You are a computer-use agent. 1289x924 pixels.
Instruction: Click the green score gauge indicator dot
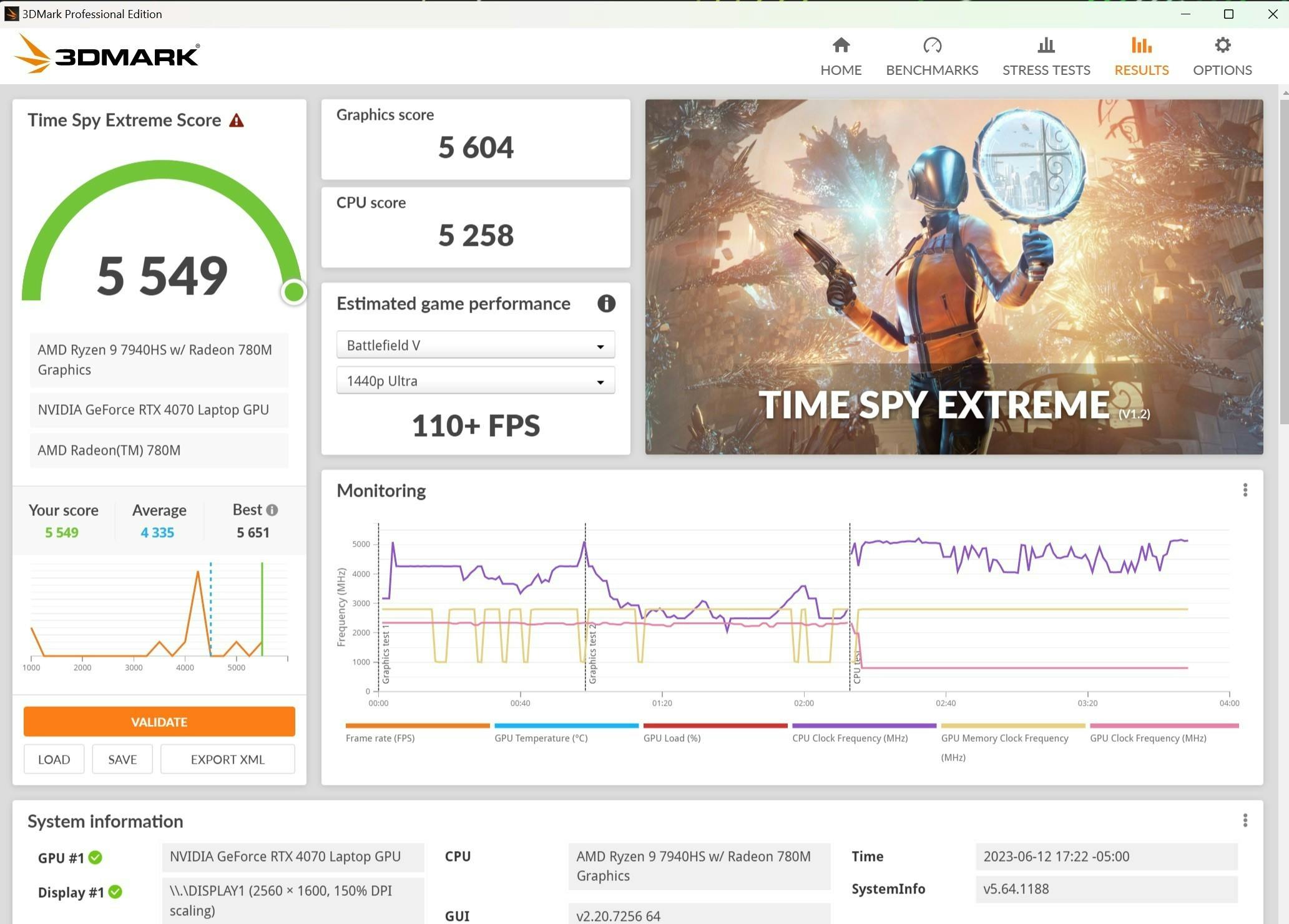tap(293, 291)
